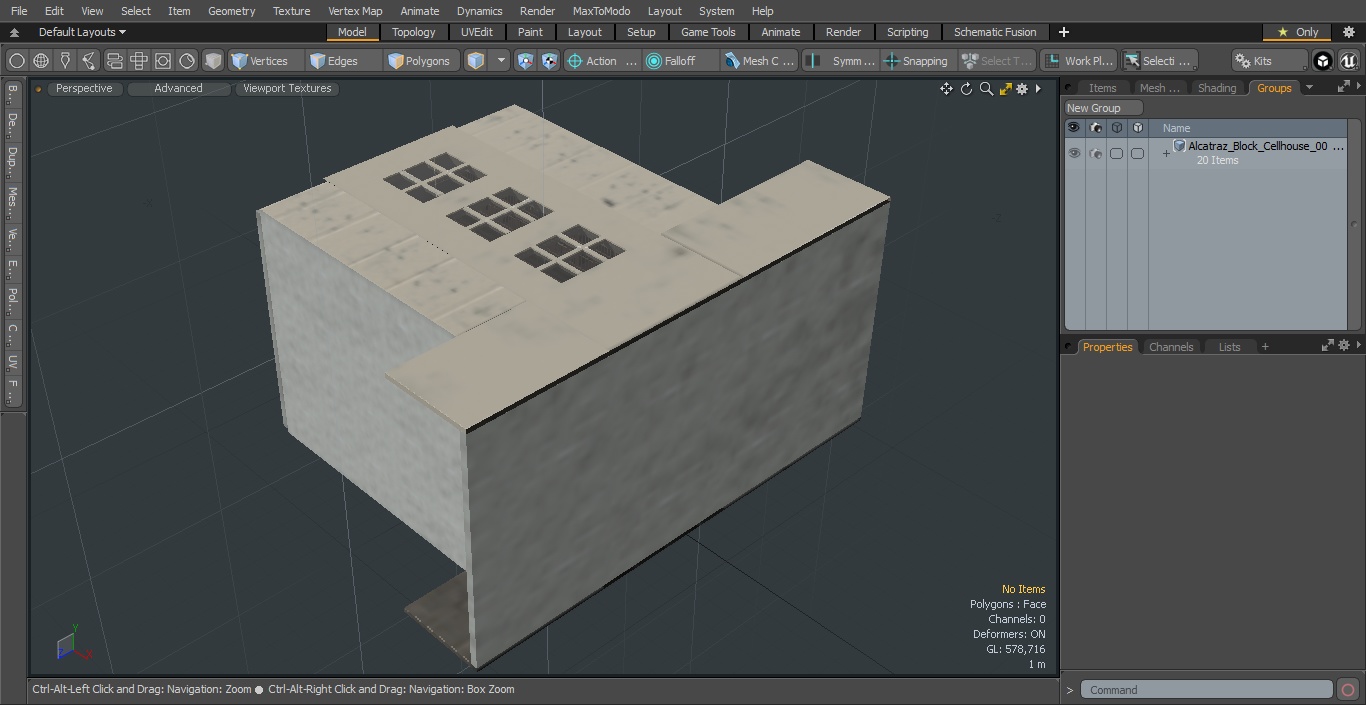Click the record circle button beside Command
This screenshot has width=1366, height=705.
tap(1348, 690)
